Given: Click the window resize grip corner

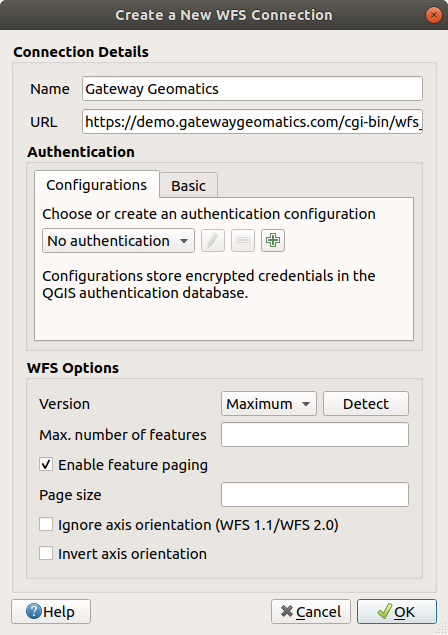Looking at the screenshot, I should click(x=442, y=629).
